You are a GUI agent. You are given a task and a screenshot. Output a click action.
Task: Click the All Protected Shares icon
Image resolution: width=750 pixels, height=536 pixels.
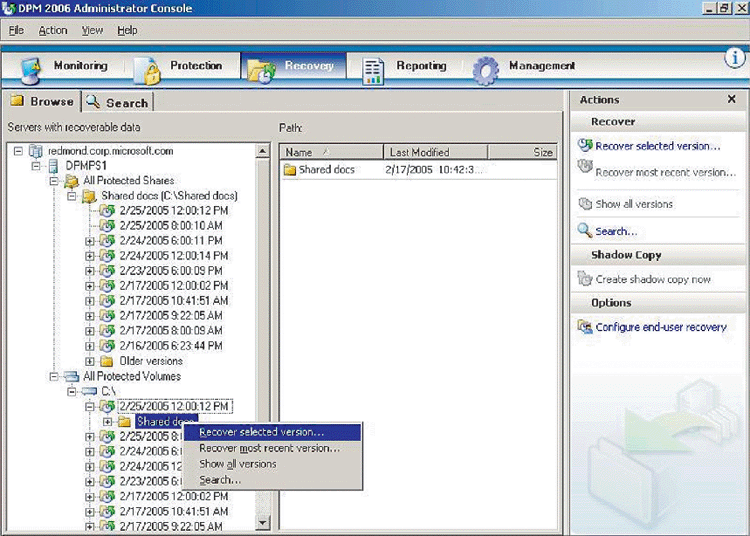[71, 181]
